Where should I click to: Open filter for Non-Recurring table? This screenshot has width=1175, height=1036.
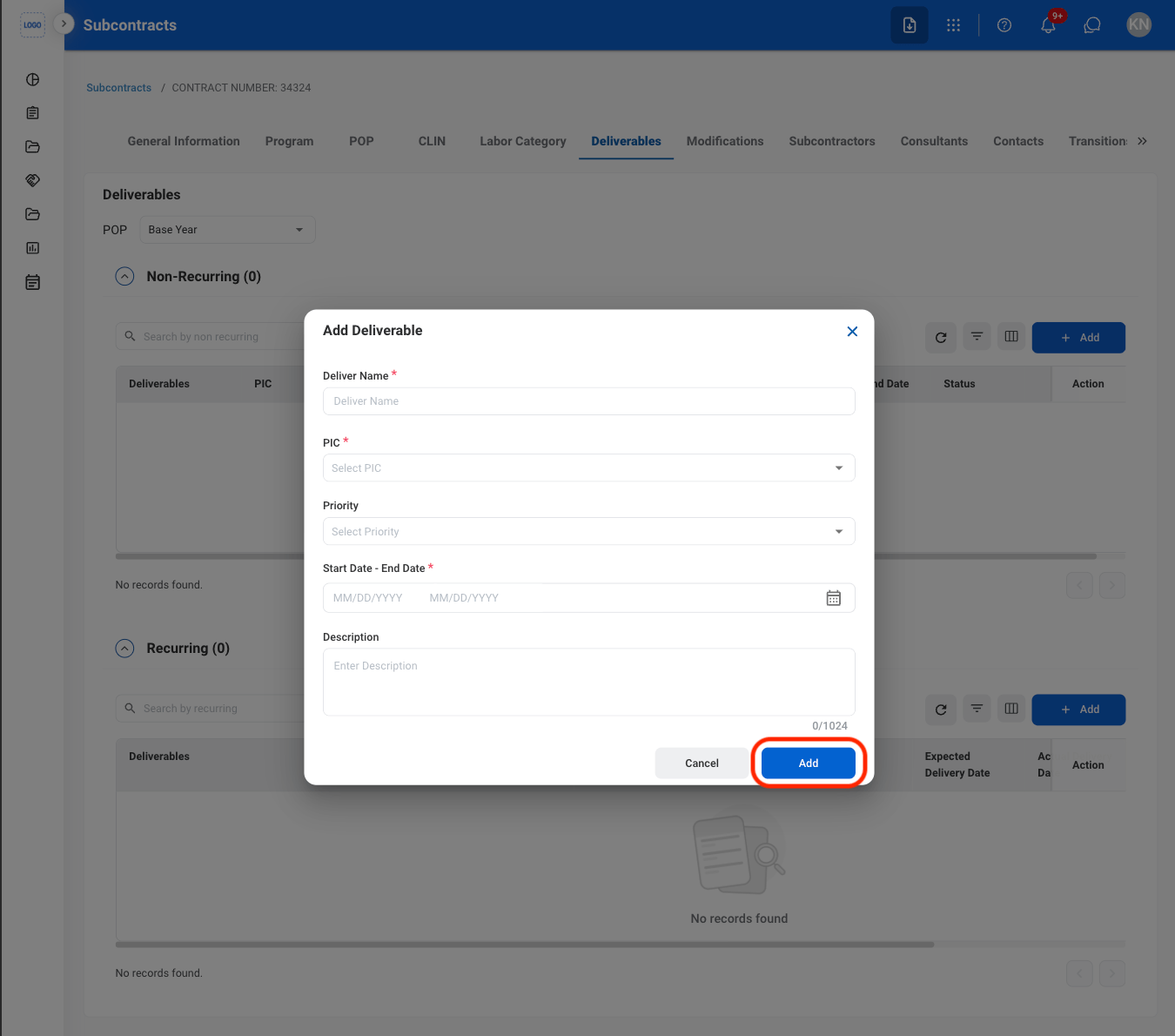point(977,337)
